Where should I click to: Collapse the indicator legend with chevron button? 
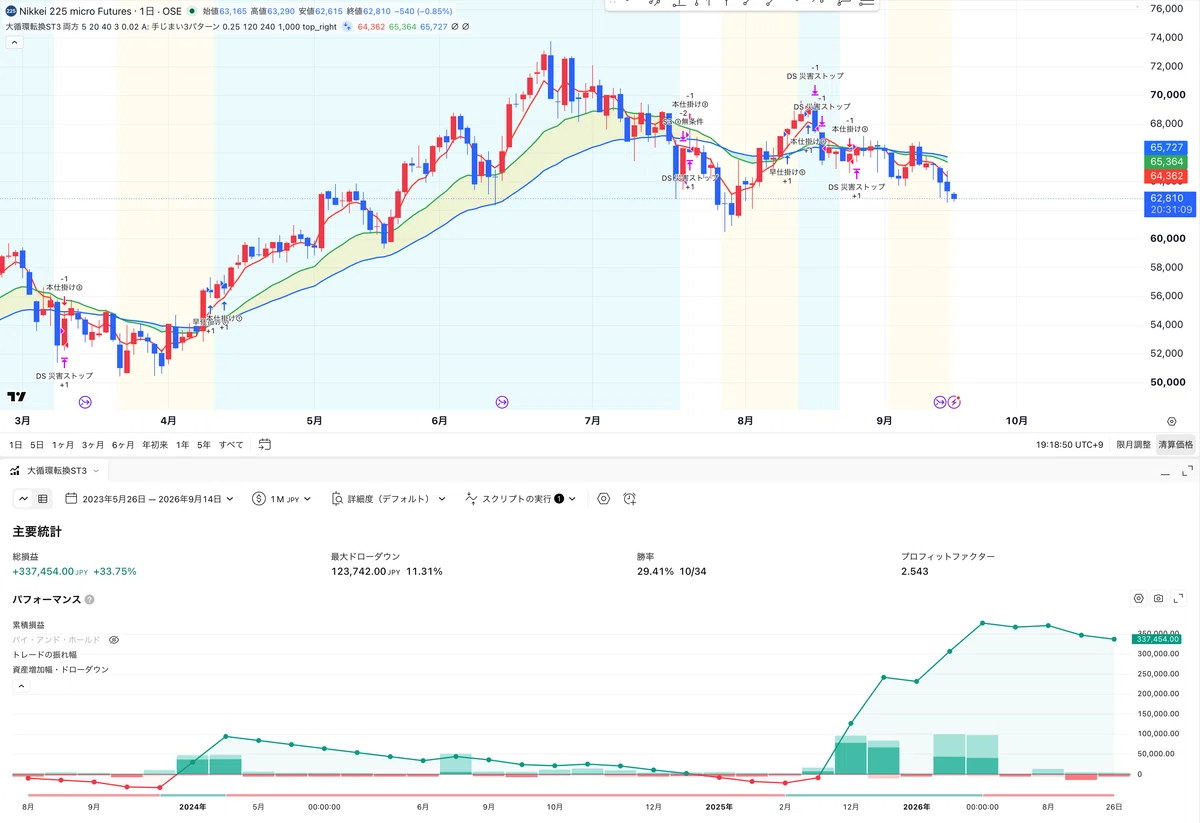(x=15, y=43)
